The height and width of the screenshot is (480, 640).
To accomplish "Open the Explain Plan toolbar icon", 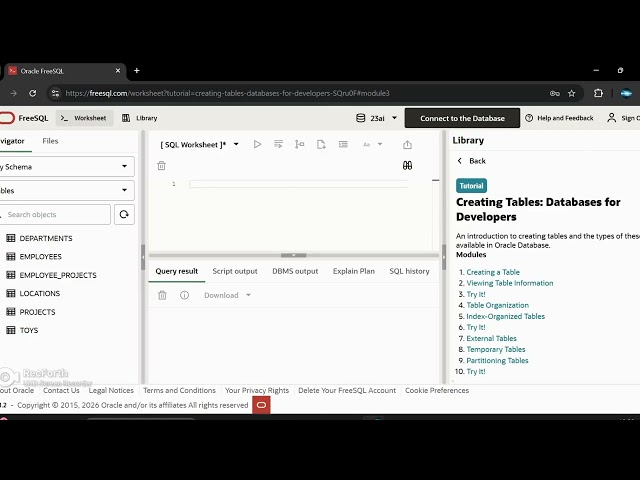I will click(300, 144).
